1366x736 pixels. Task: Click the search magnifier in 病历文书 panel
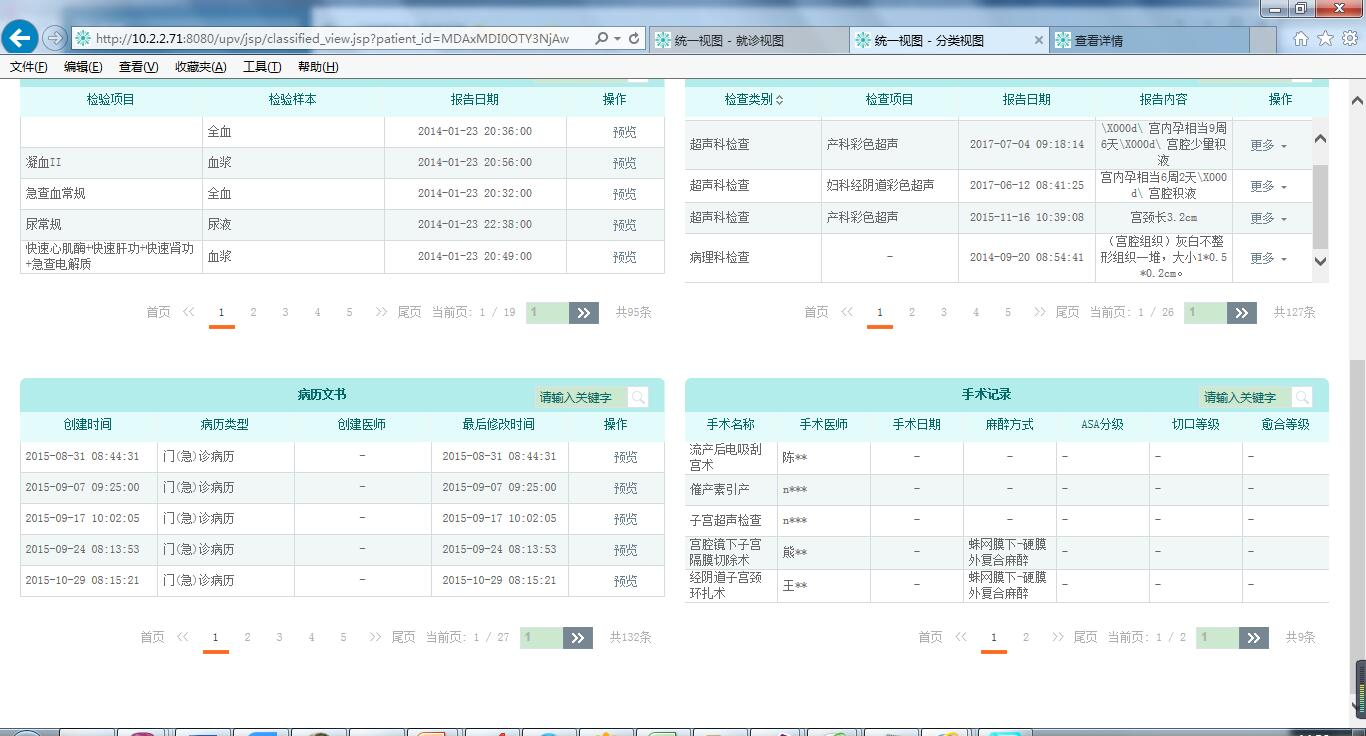click(x=638, y=397)
